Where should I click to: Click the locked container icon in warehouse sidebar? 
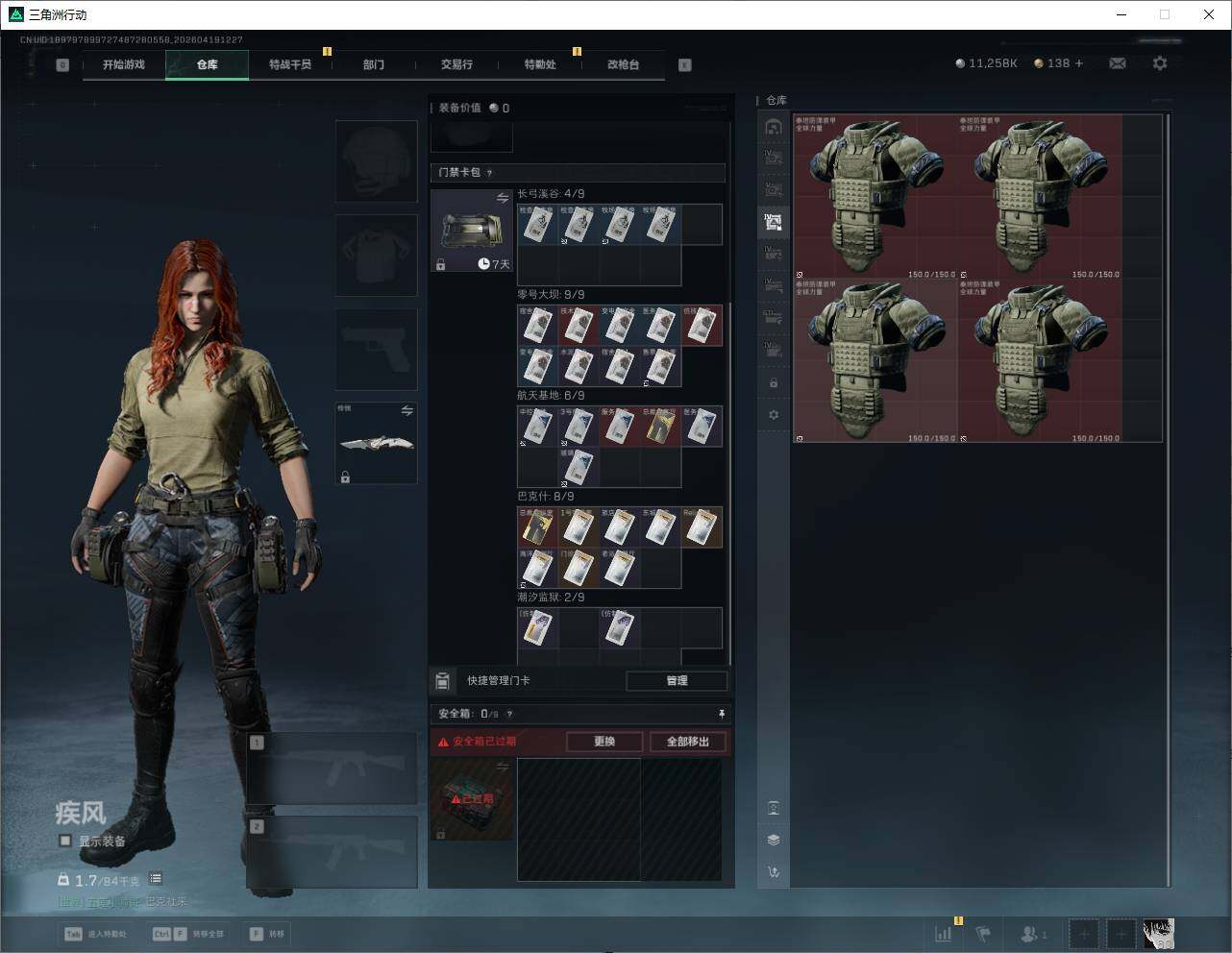coord(774,383)
